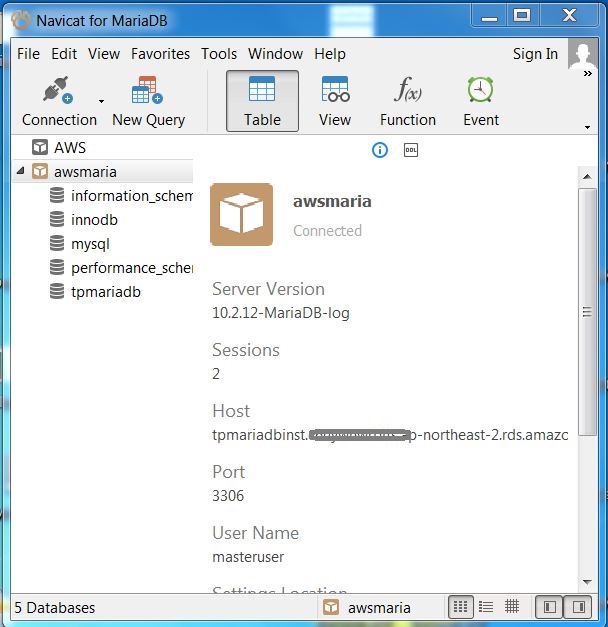Open the Tools menu
The height and width of the screenshot is (627, 608).
(219, 54)
